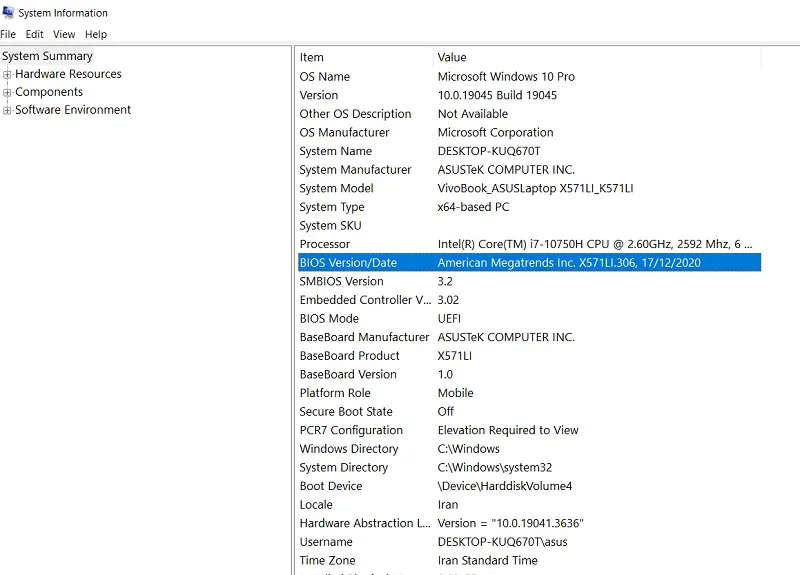This screenshot has width=800, height=575.
Task: Select the BaseBoard Manufacturer row
Action: click(x=529, y=337)
